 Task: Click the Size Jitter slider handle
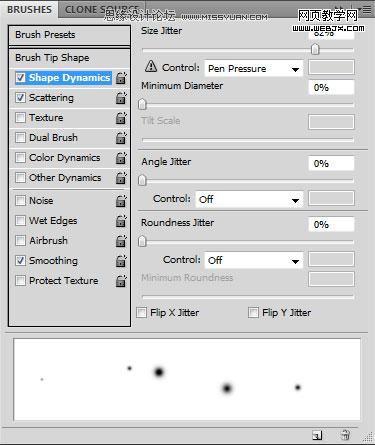click(x=315, y=50)
